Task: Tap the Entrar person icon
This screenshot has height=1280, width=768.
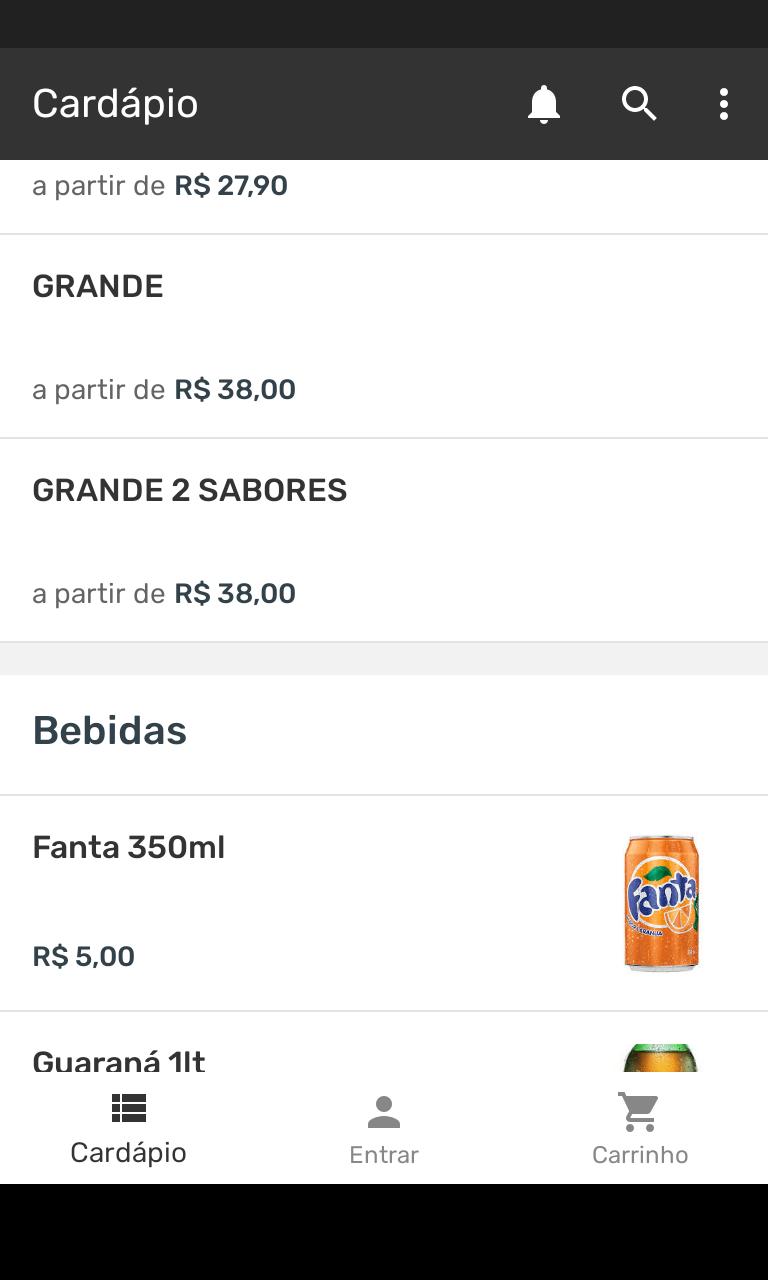Action: (384, 1112)
